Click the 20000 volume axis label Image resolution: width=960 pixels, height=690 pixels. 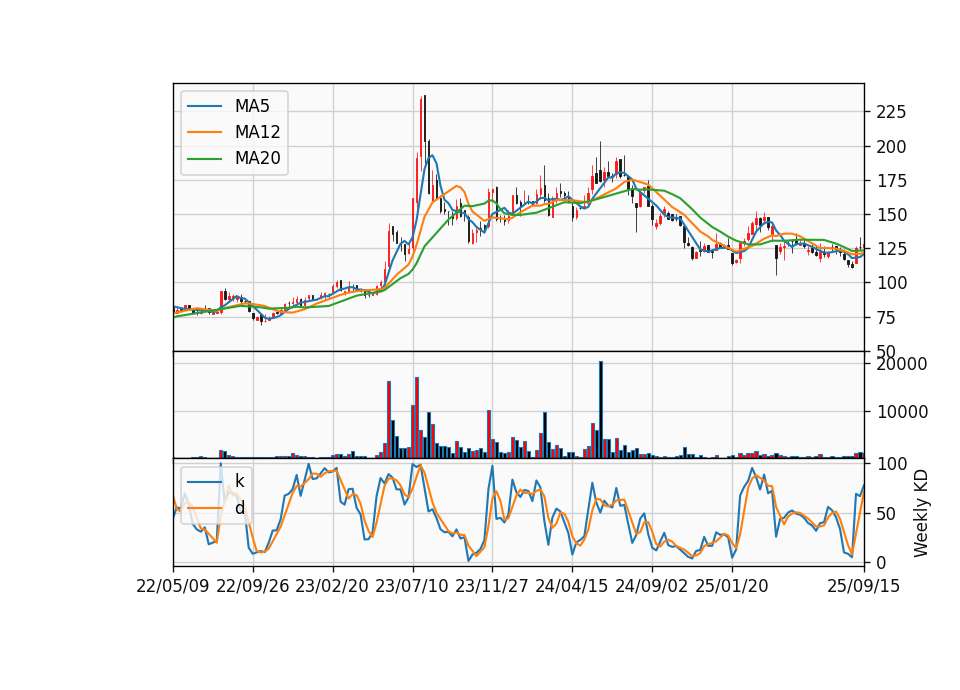pos(902,364)
